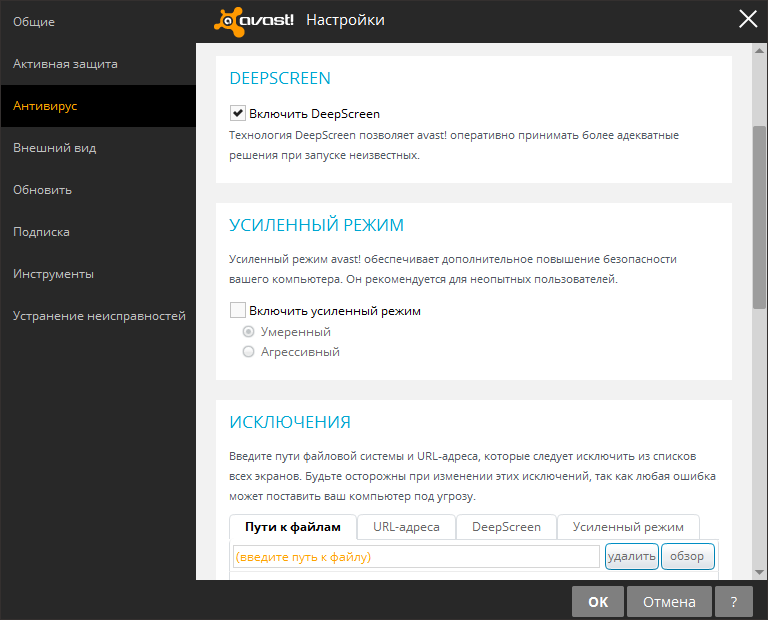The image size is (768, 620).
Task: Open the Подписка section
Action: [x=98, y=232]
